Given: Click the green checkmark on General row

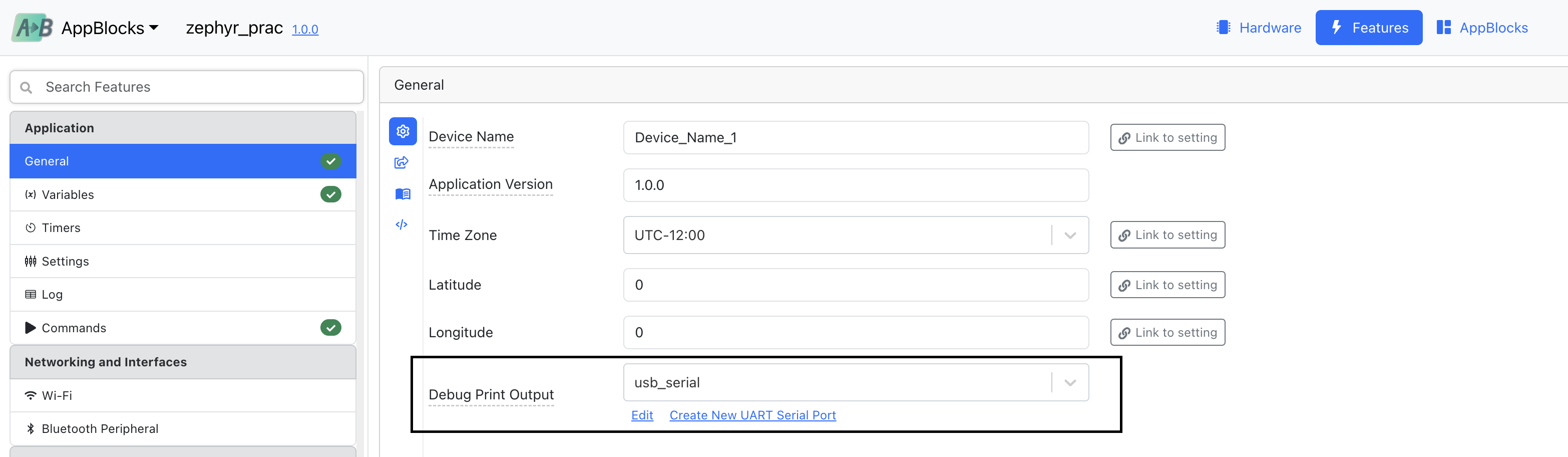Looking at the screenshot, I should [x=330, y=161].
